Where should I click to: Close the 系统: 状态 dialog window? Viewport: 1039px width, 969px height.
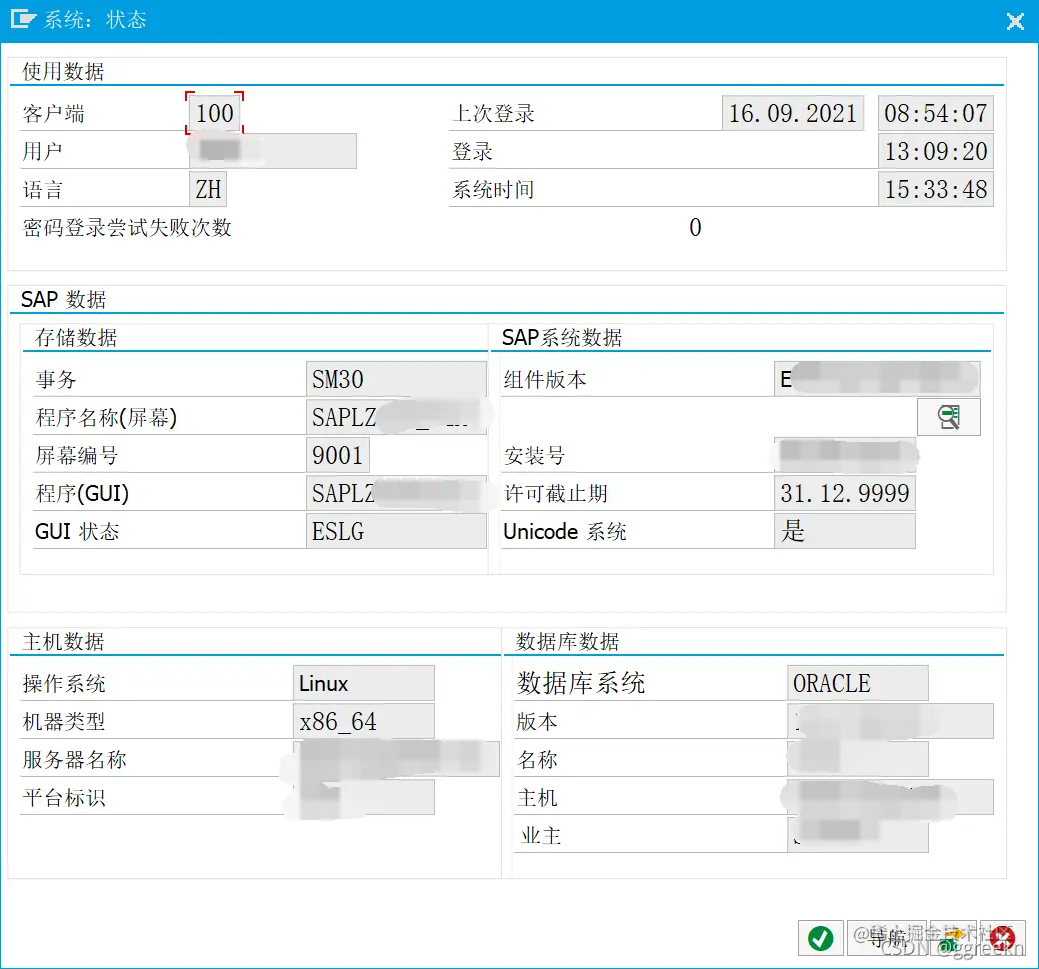pyautogui.click(x=1014, y=21)
